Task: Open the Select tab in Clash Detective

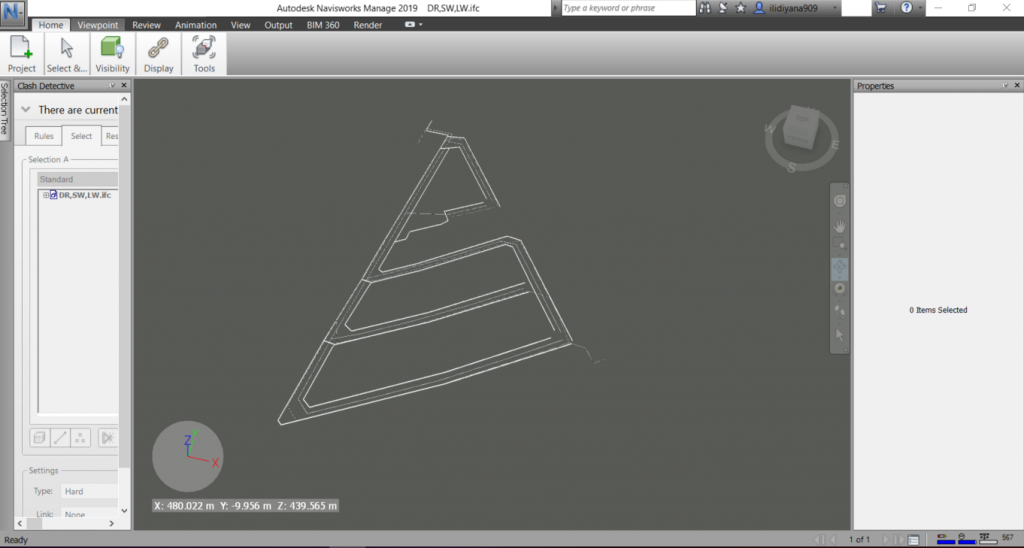Action: pos(81,136)
